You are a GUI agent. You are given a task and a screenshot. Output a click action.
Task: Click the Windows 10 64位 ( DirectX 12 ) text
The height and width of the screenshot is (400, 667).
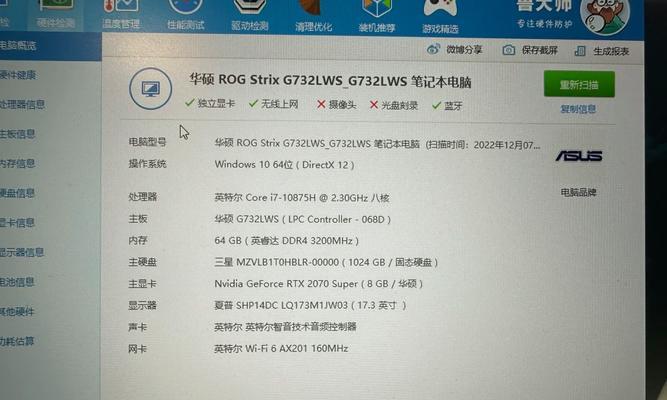[x=284, y=165]
